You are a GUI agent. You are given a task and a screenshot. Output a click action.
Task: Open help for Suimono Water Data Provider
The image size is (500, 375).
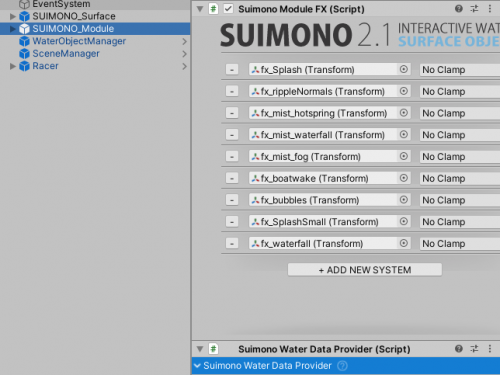point(459,349)
